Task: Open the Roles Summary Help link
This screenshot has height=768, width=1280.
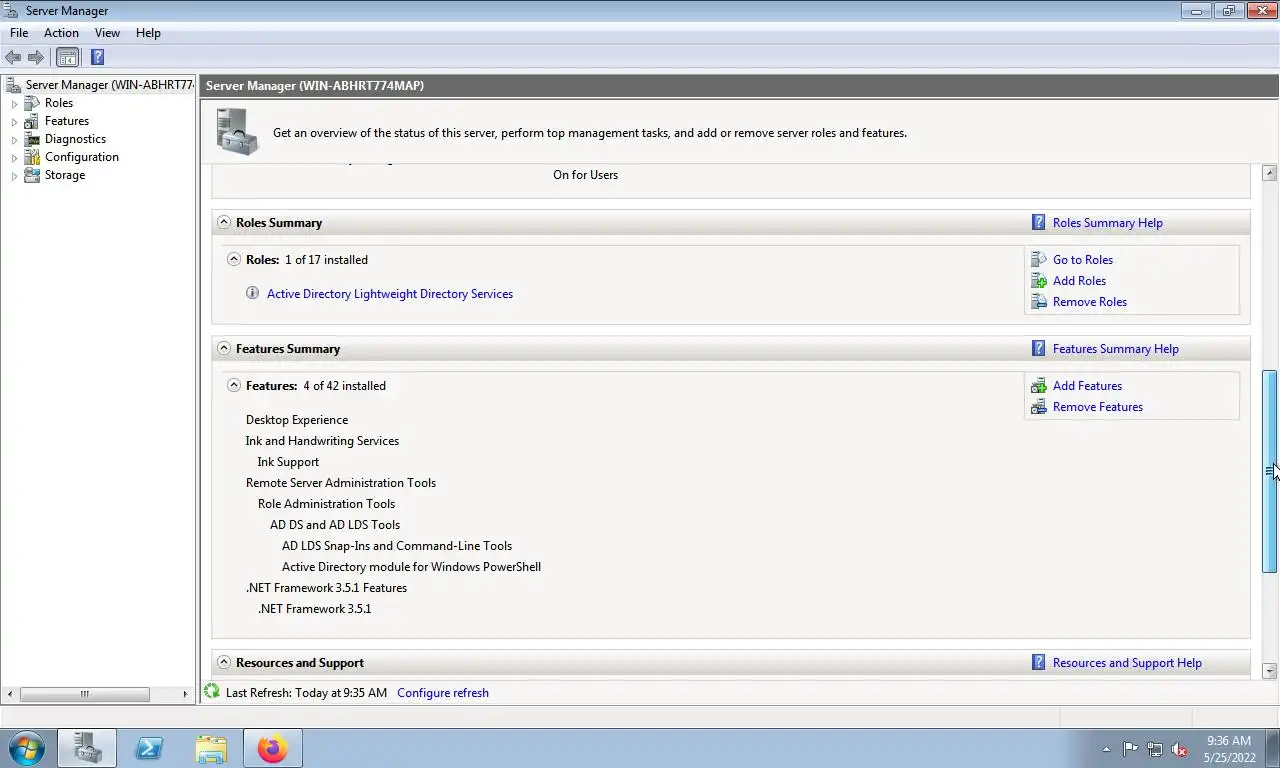Action: pyautogui.click(x=1107, y=223)
